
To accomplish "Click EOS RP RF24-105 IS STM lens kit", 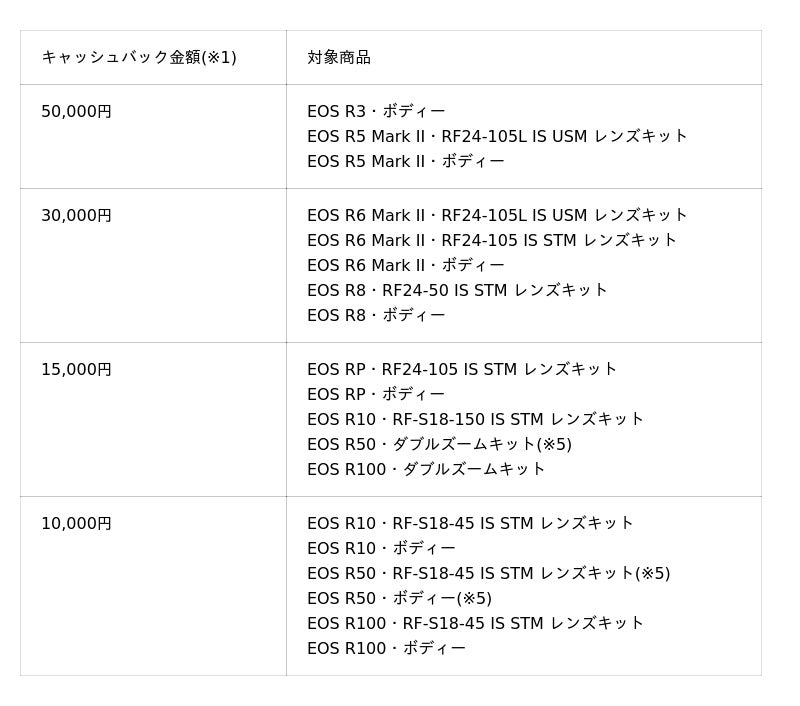I will 462,369.
